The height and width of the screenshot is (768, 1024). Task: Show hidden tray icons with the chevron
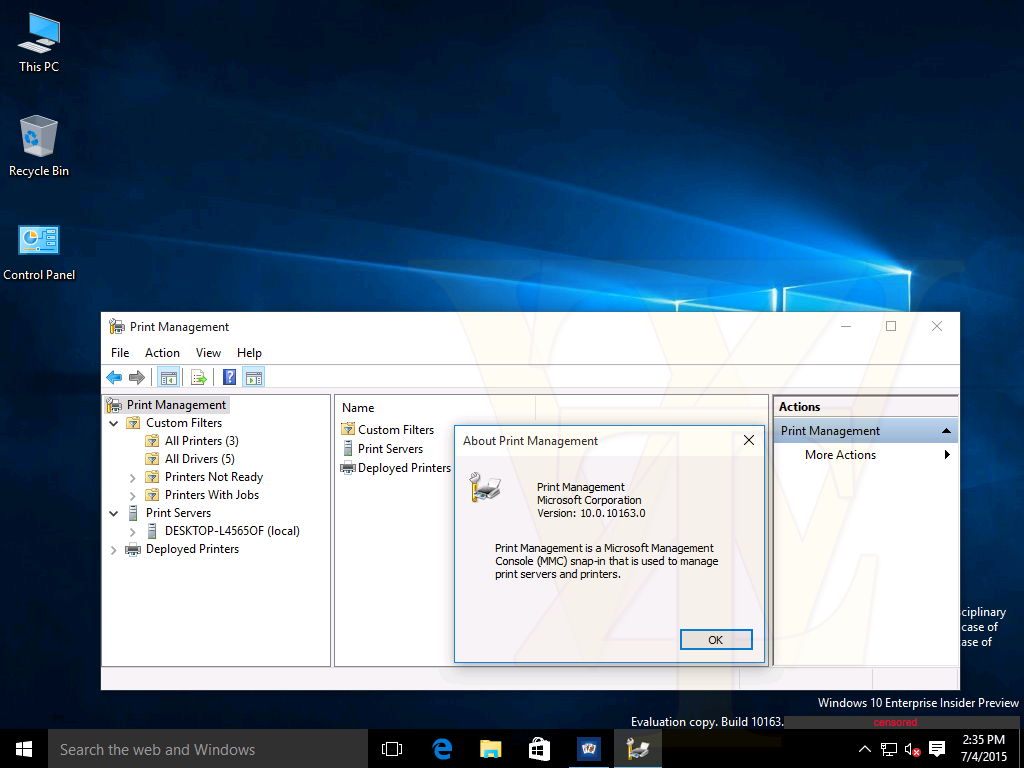(x=864, y=748)
